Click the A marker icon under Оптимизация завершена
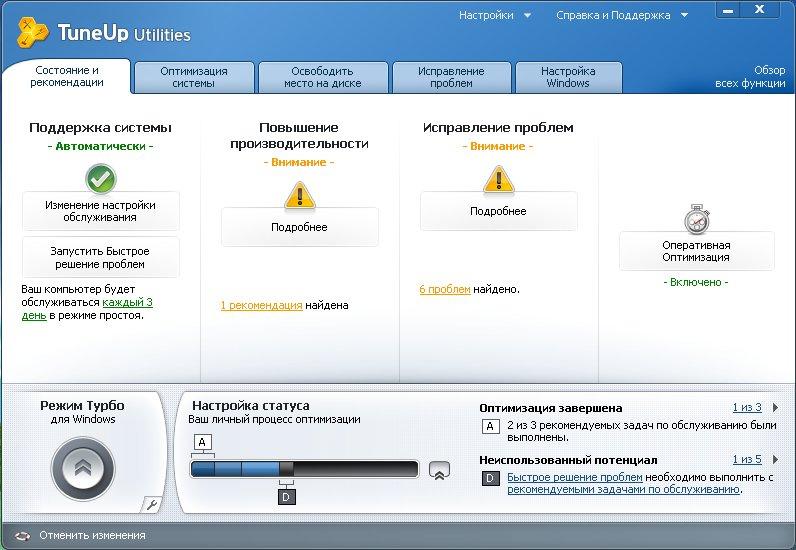The image size is (796, 550). [x=490, y=426]
